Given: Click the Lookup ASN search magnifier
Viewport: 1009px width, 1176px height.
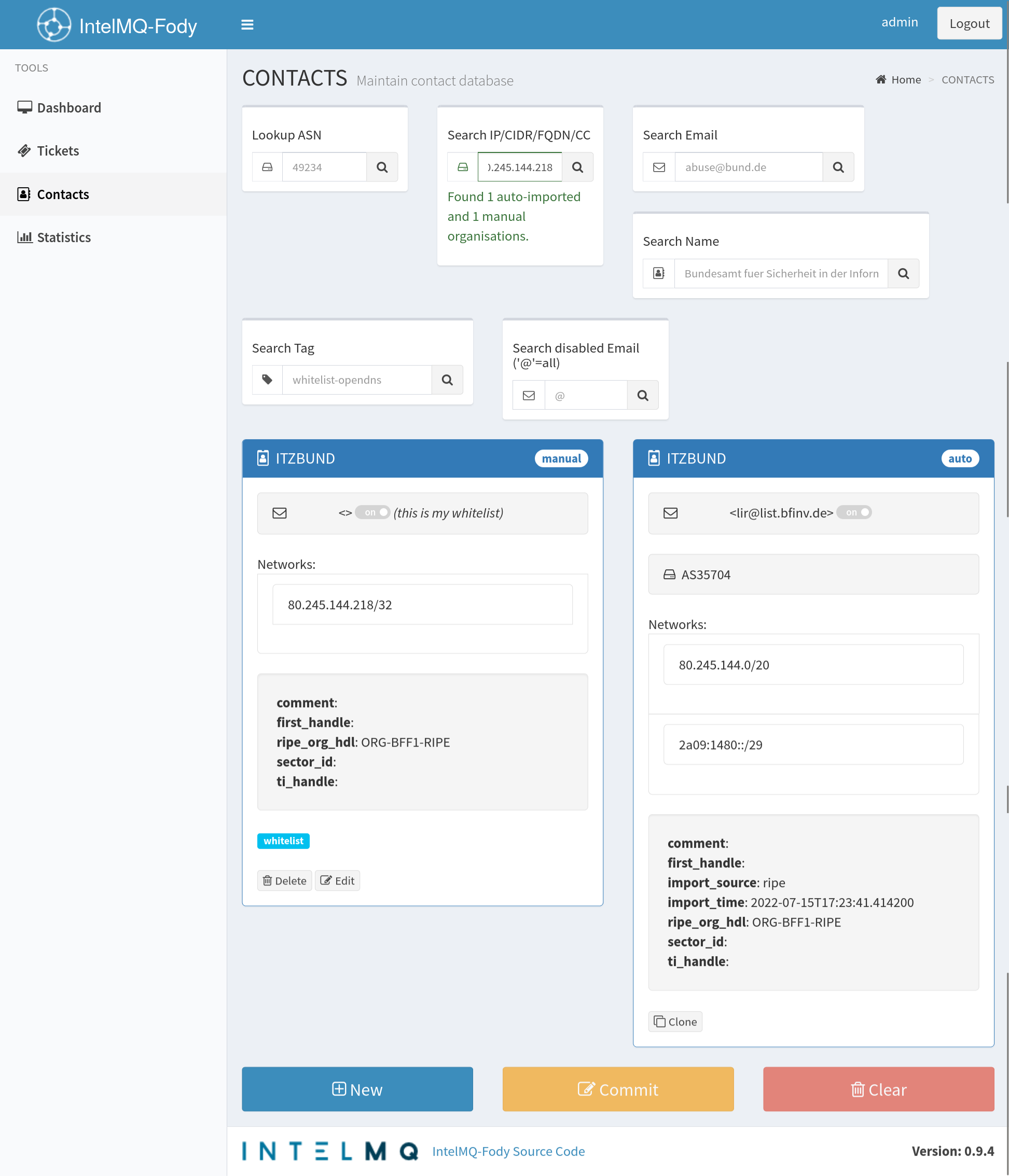Looking at the screenshot, I should (x=382, y=167).
